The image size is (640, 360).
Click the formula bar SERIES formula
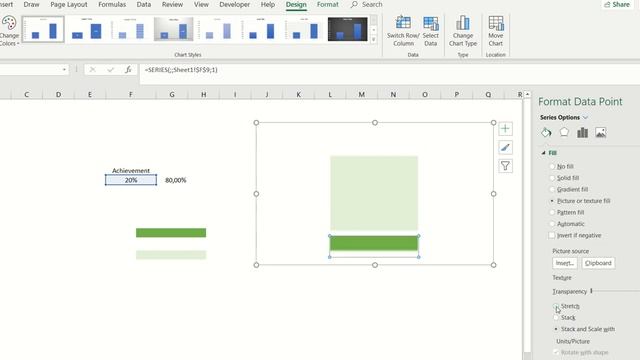tap(181, 70)
